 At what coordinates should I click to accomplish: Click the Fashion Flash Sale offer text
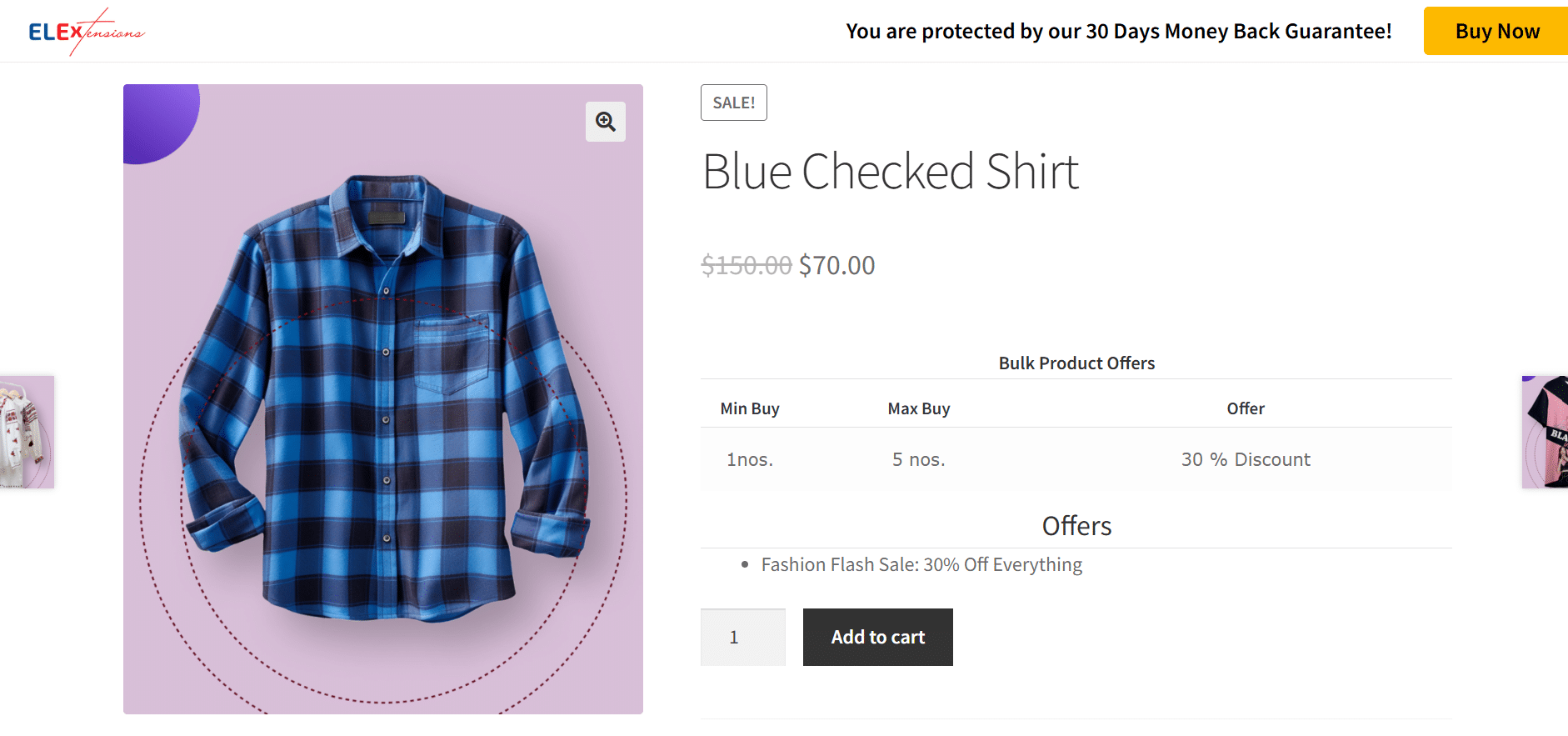[x=921, y=564]
